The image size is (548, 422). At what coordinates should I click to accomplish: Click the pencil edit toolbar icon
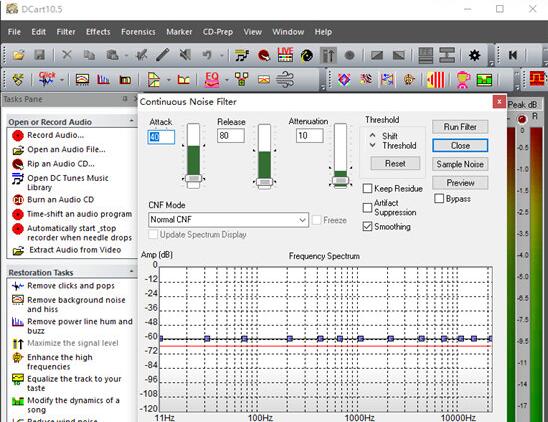click(x=163, y=55)
